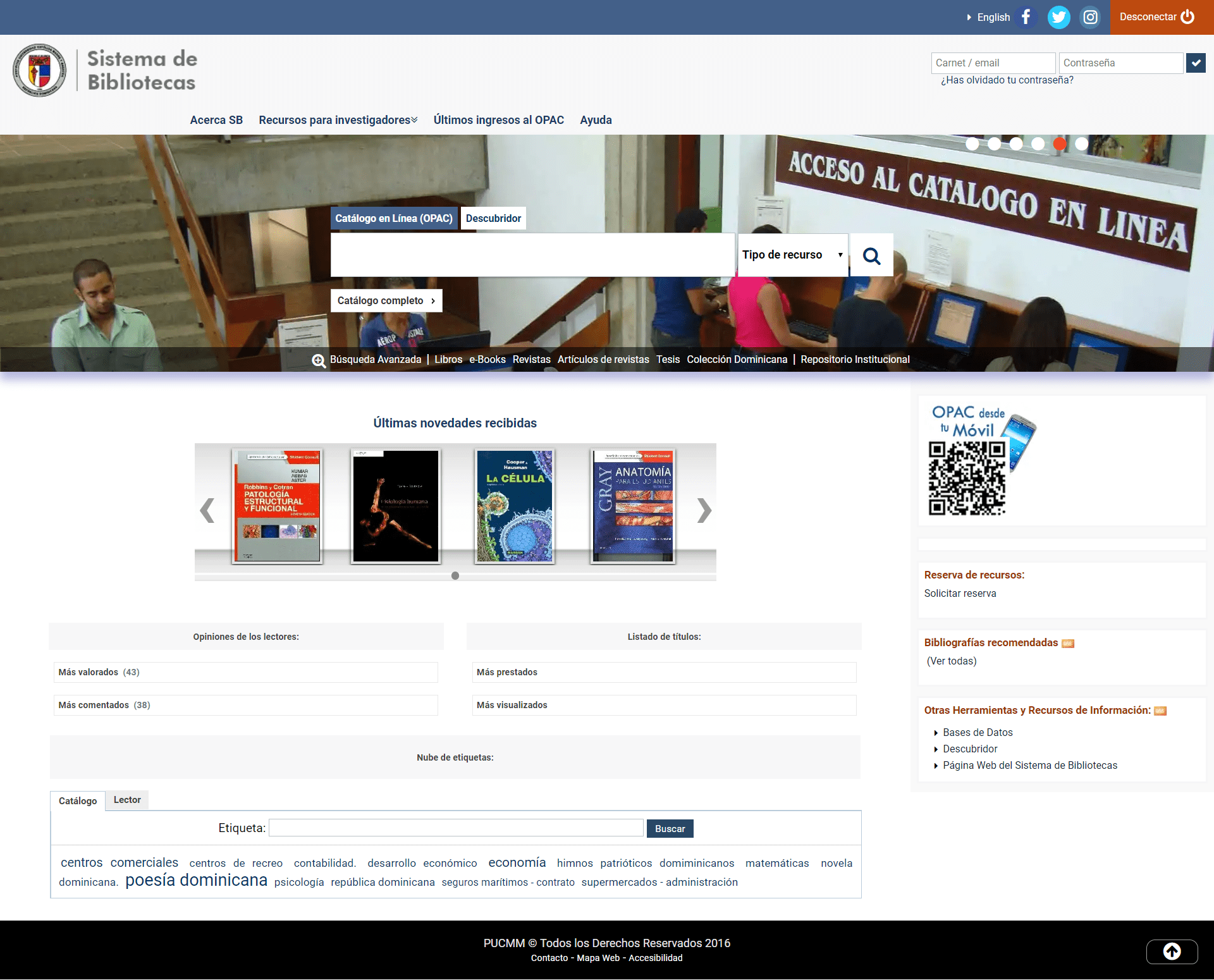Open the Solicitar reserva link
The width and height of the screenshot is (1214, 980).
pos(960,593)
